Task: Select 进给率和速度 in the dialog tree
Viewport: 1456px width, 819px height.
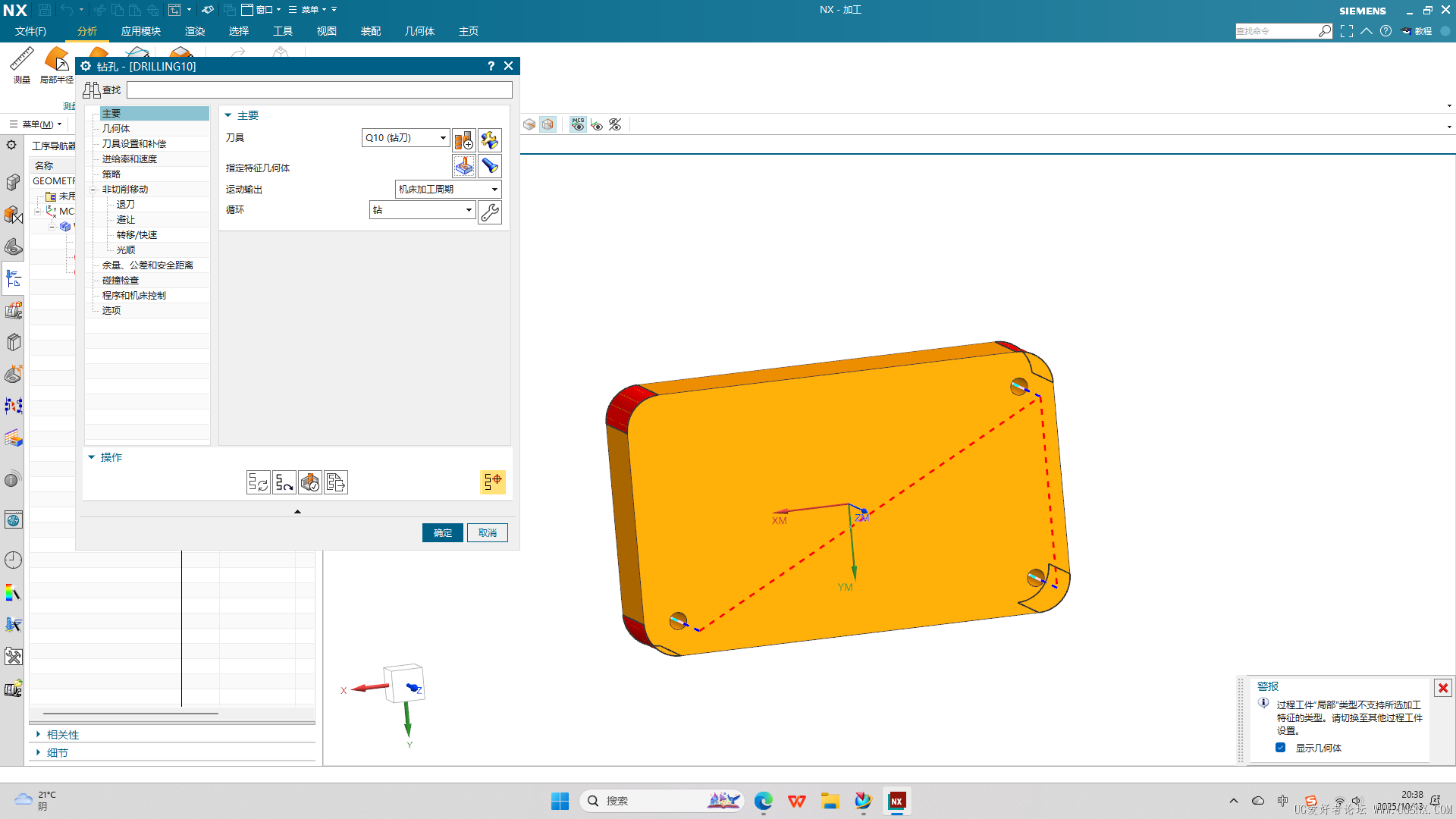Action: click(130, 158)
